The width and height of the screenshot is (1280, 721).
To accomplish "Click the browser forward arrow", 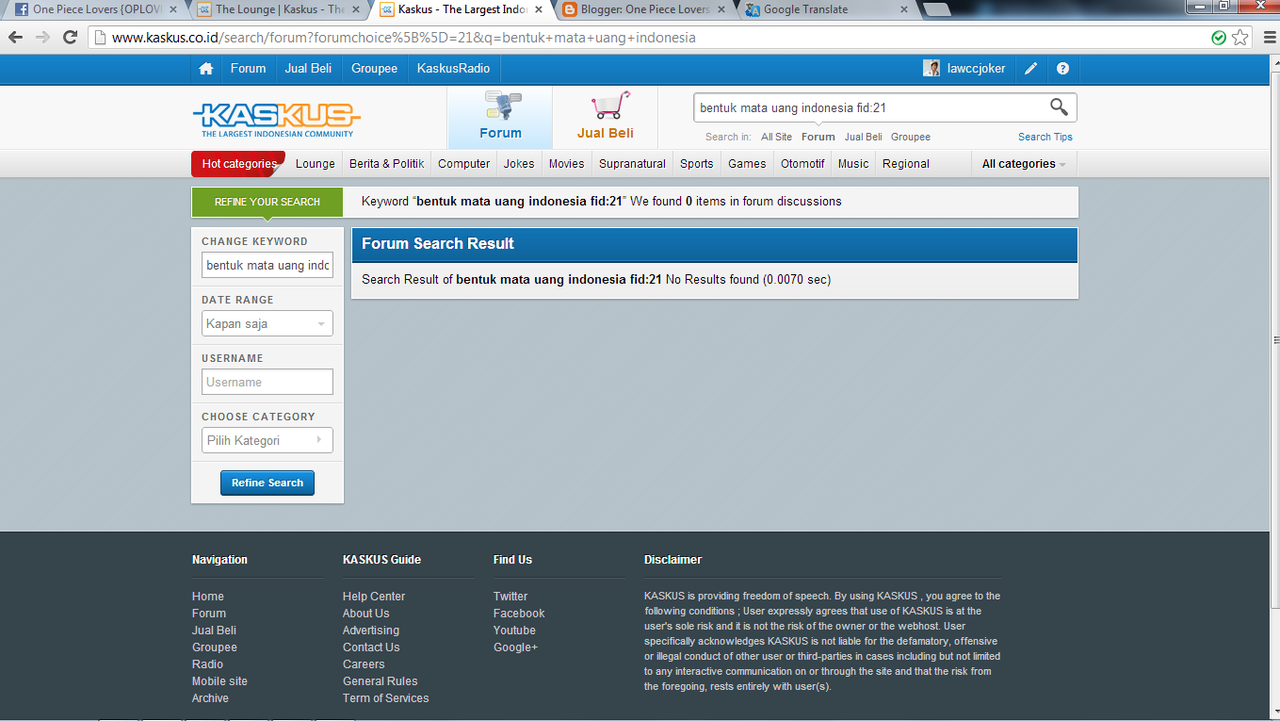I will coord(43,37).
